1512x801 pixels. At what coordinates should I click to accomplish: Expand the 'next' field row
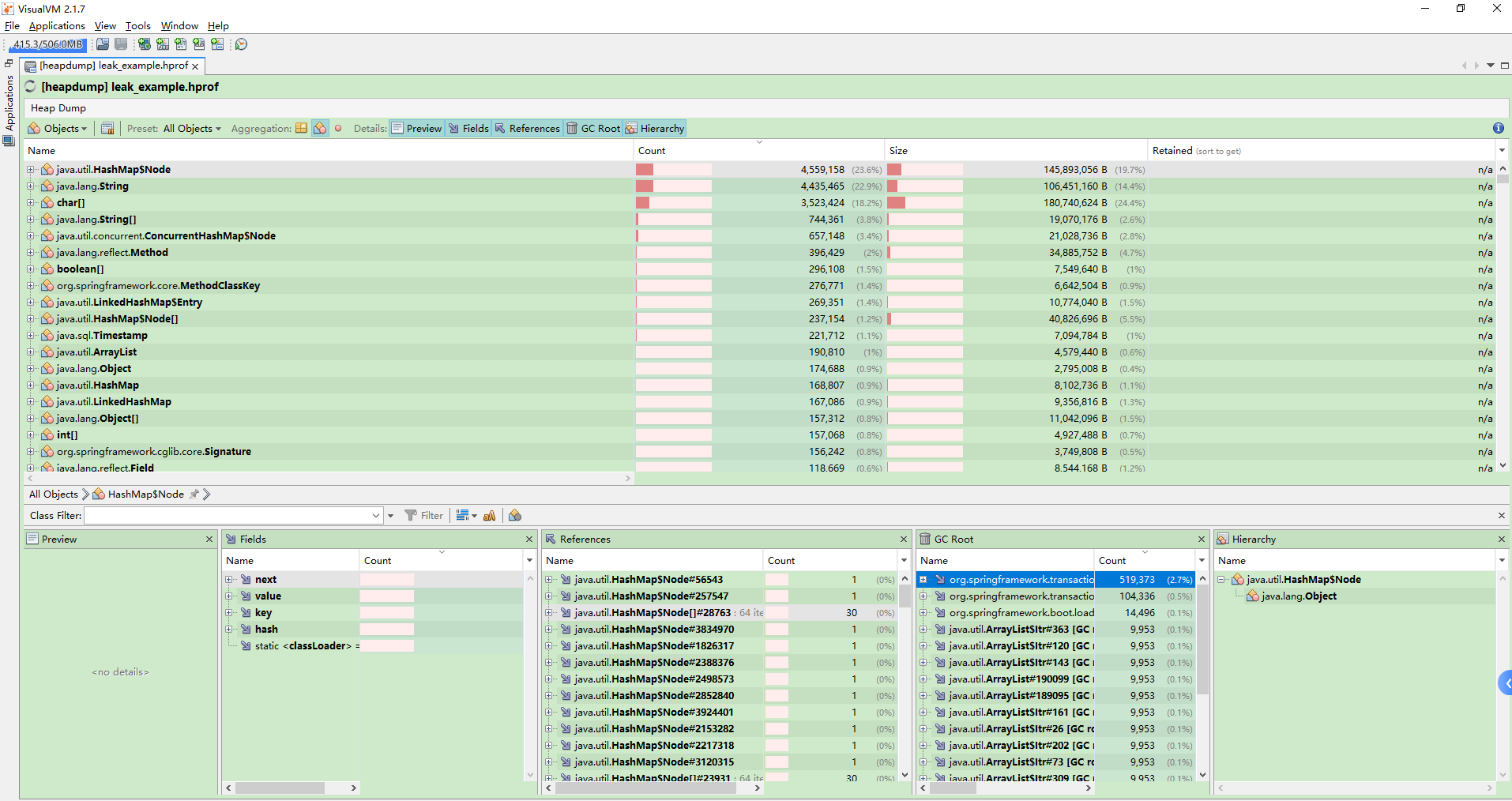pos(229,579)
